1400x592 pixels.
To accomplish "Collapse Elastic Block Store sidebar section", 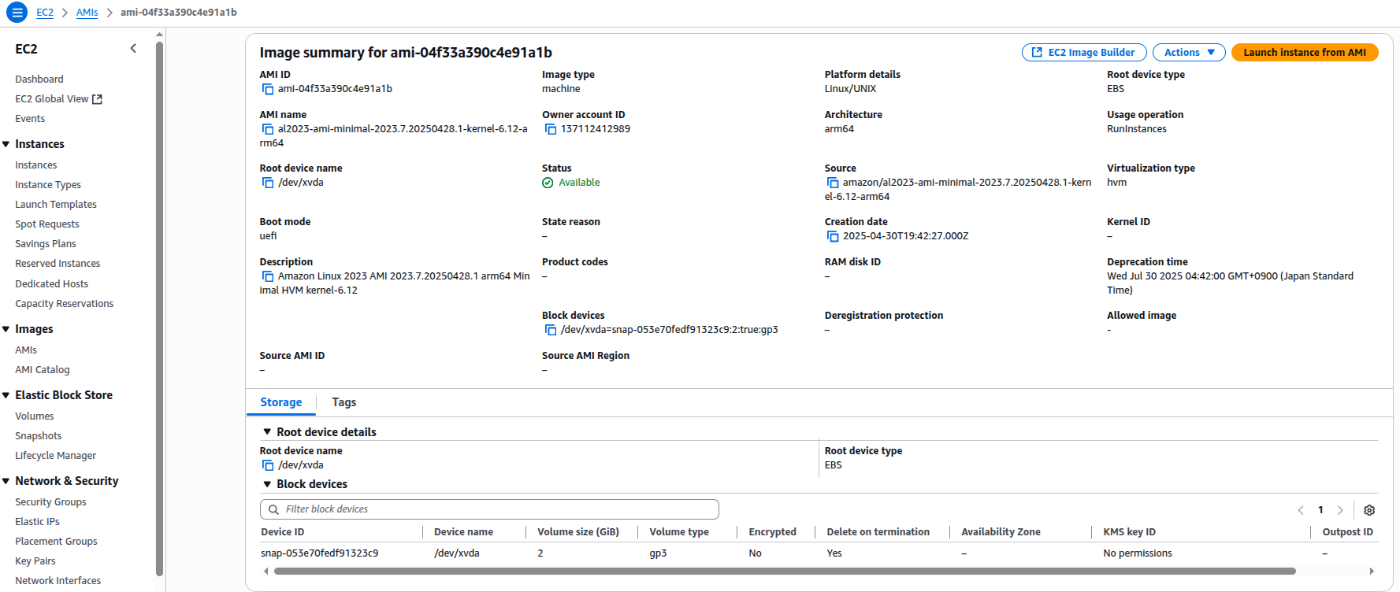I will click(6, 396).
